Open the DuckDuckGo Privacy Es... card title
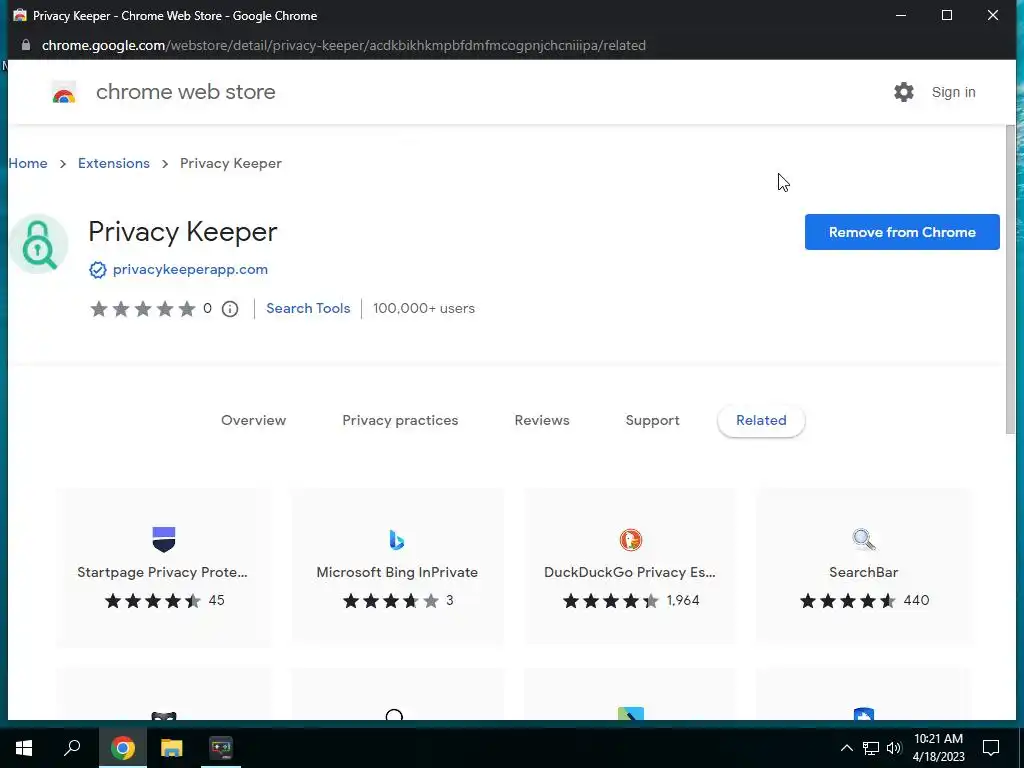Viewport: 1024px width, 768px height. (x=630, y=572)
